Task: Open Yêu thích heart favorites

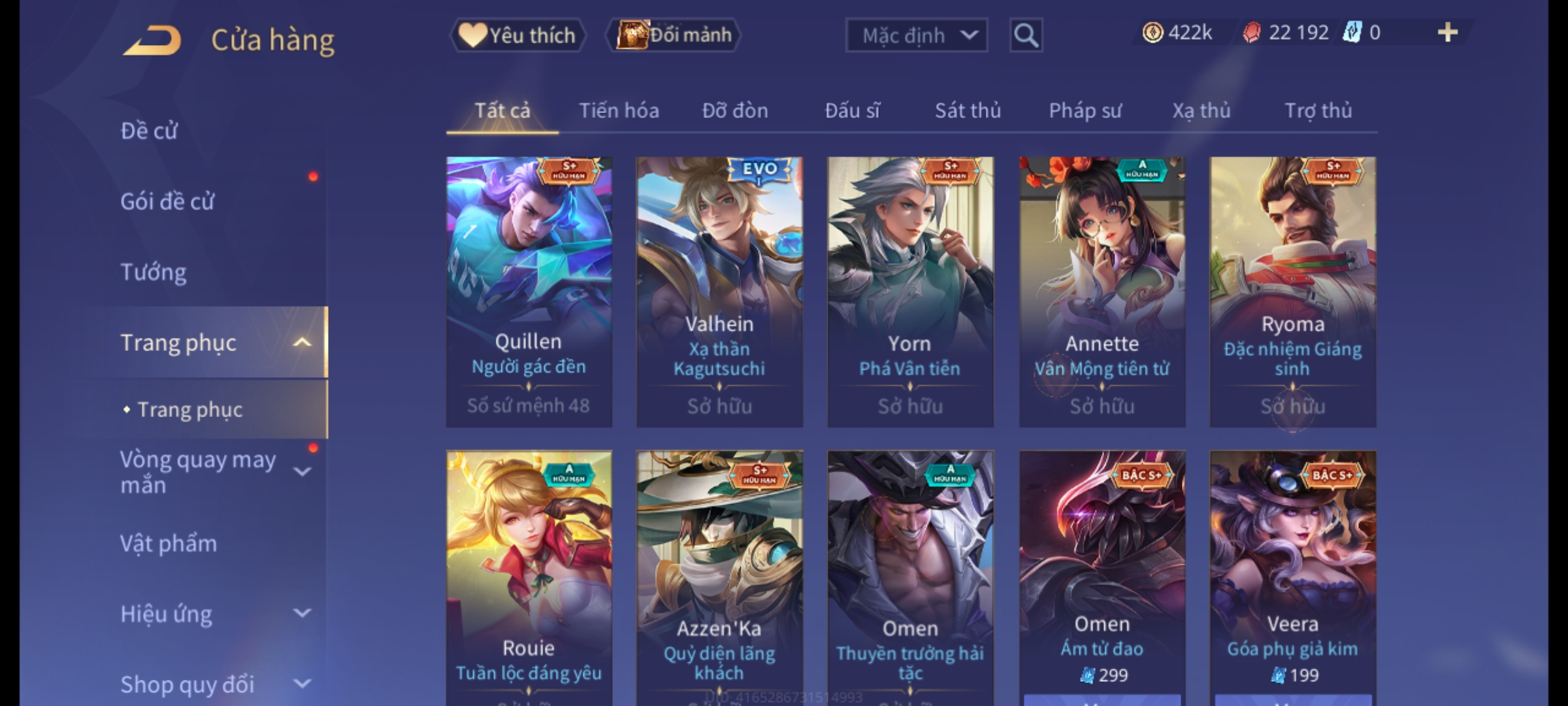Action: coord(517,35)
